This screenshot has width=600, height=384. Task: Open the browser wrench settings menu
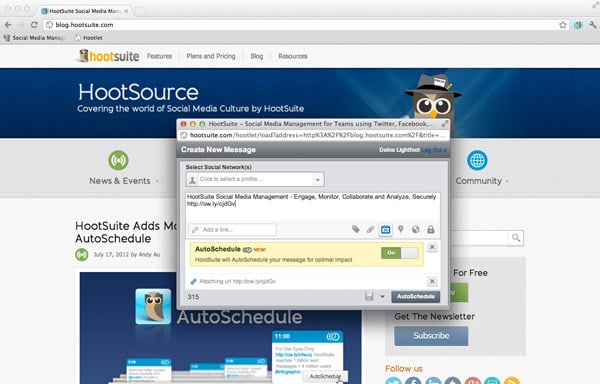(592, 25)
